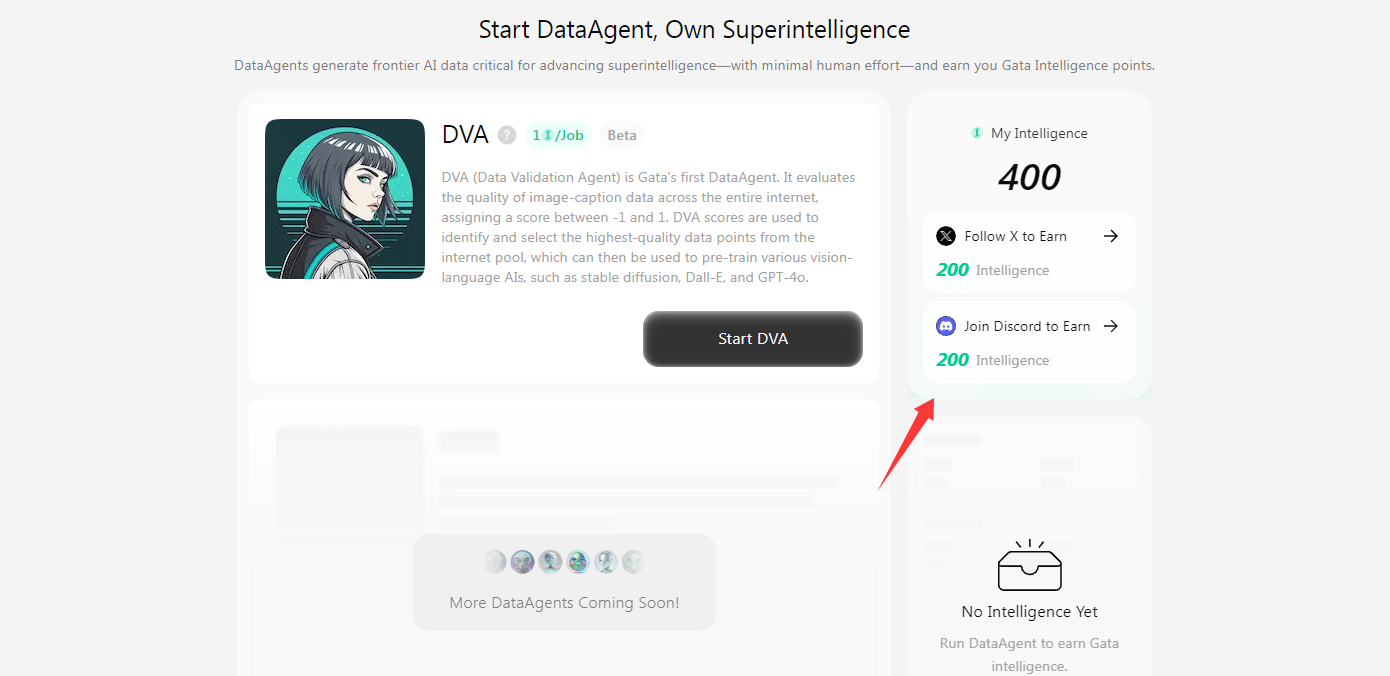Click the DVA agent title link
1390x676 pixels.
(464, 133)
